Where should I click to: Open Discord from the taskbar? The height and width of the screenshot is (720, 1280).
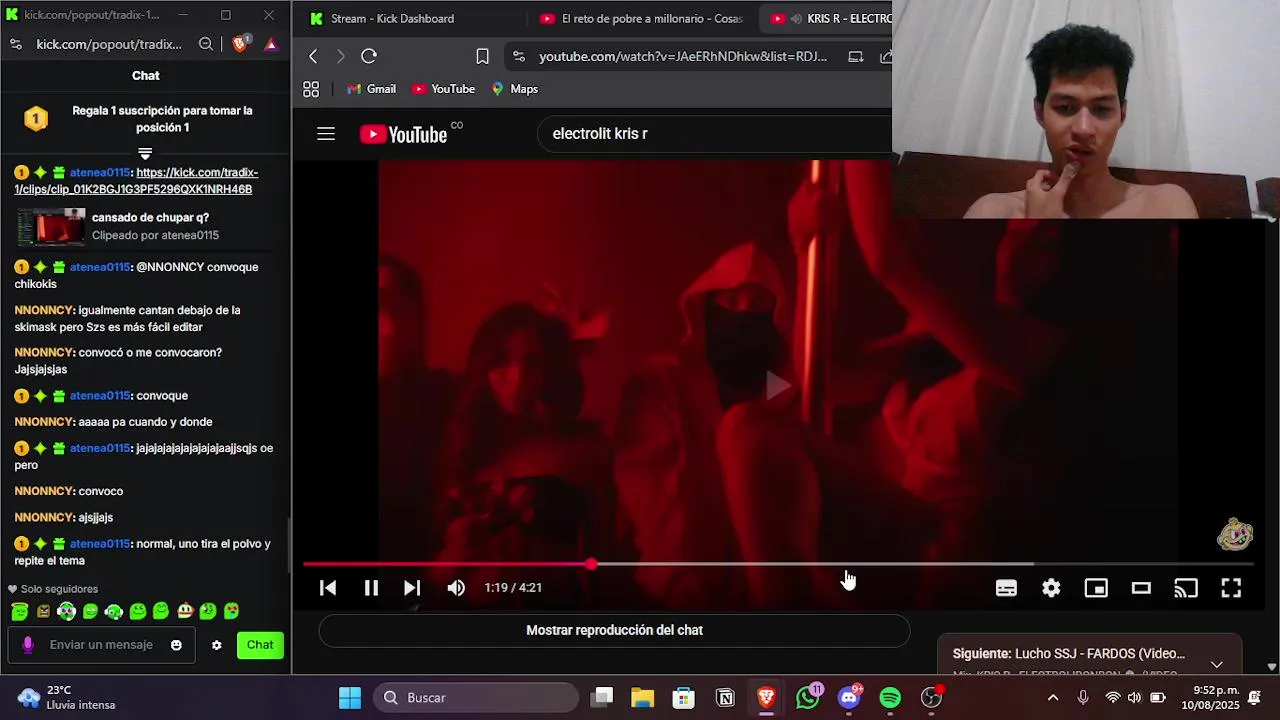850,697
